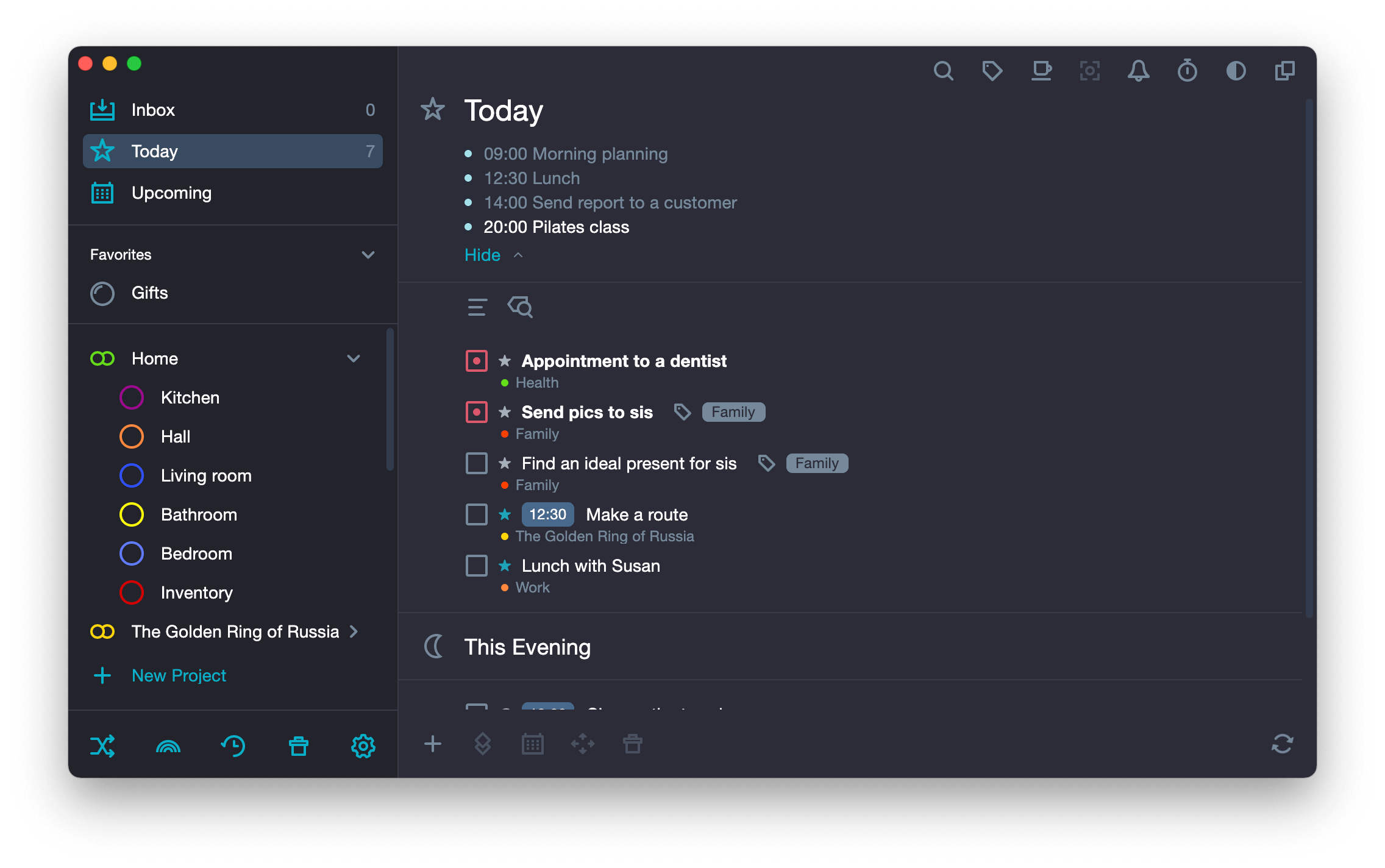1385x868 pixels.
Task: Click the This Evening section header
Action: pyautogui.click(x=527, y=647)
